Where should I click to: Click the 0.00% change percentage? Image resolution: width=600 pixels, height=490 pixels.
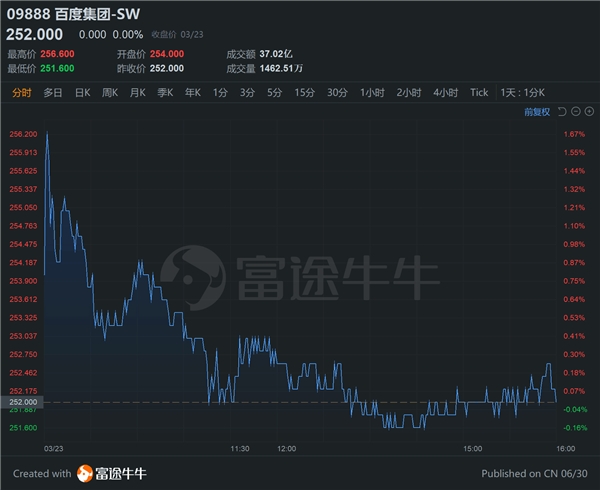coord(128,35)
